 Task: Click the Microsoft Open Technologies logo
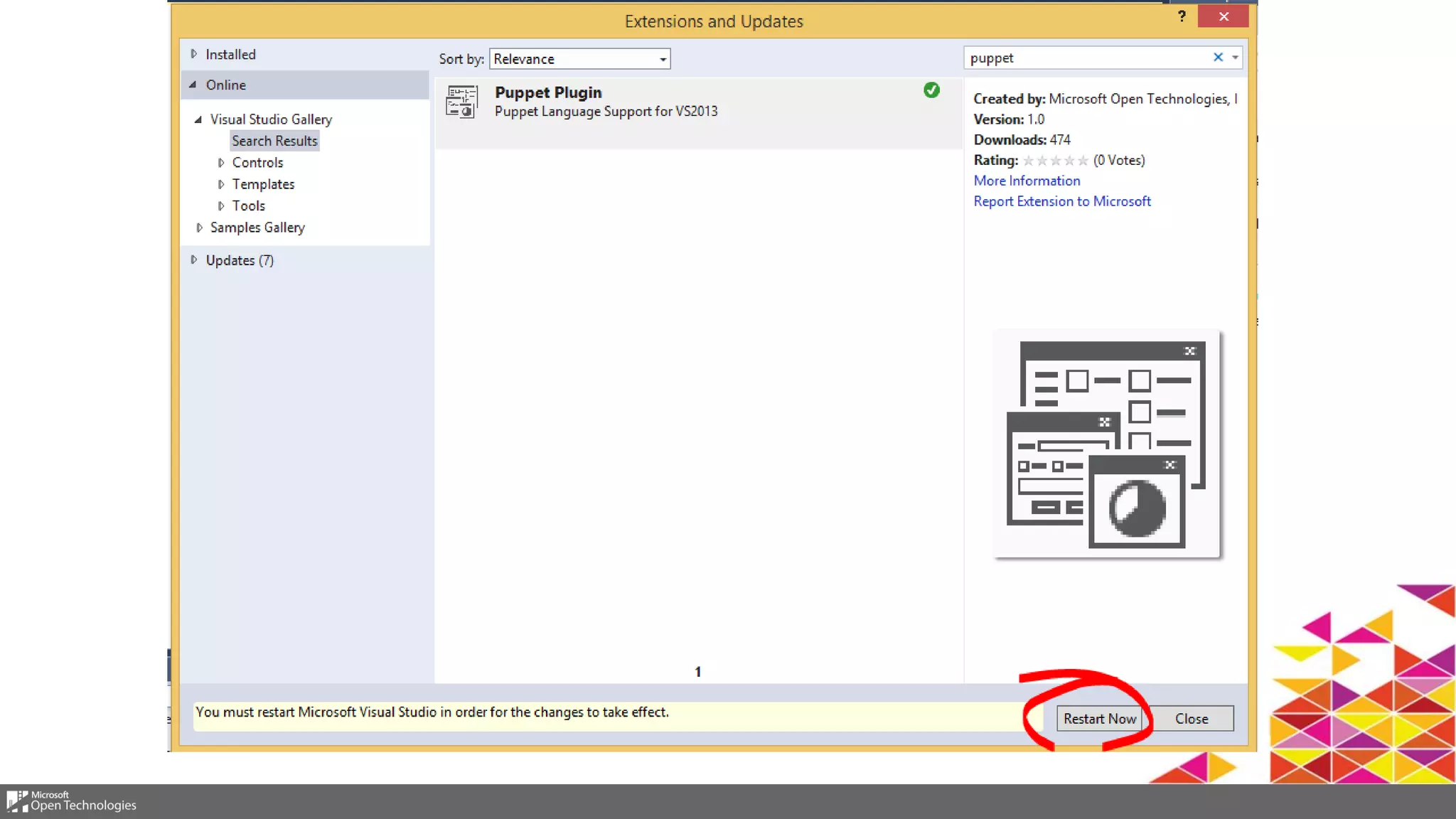[71, 801]
